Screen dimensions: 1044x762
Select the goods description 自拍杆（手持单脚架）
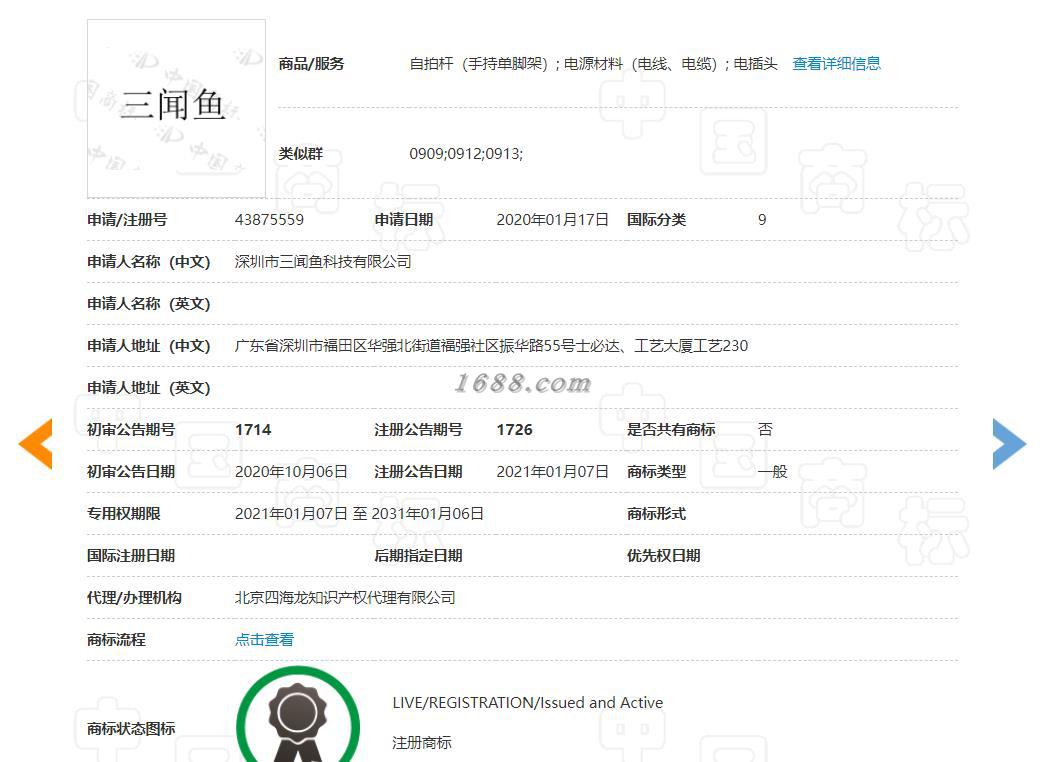(x=479, y=64)
